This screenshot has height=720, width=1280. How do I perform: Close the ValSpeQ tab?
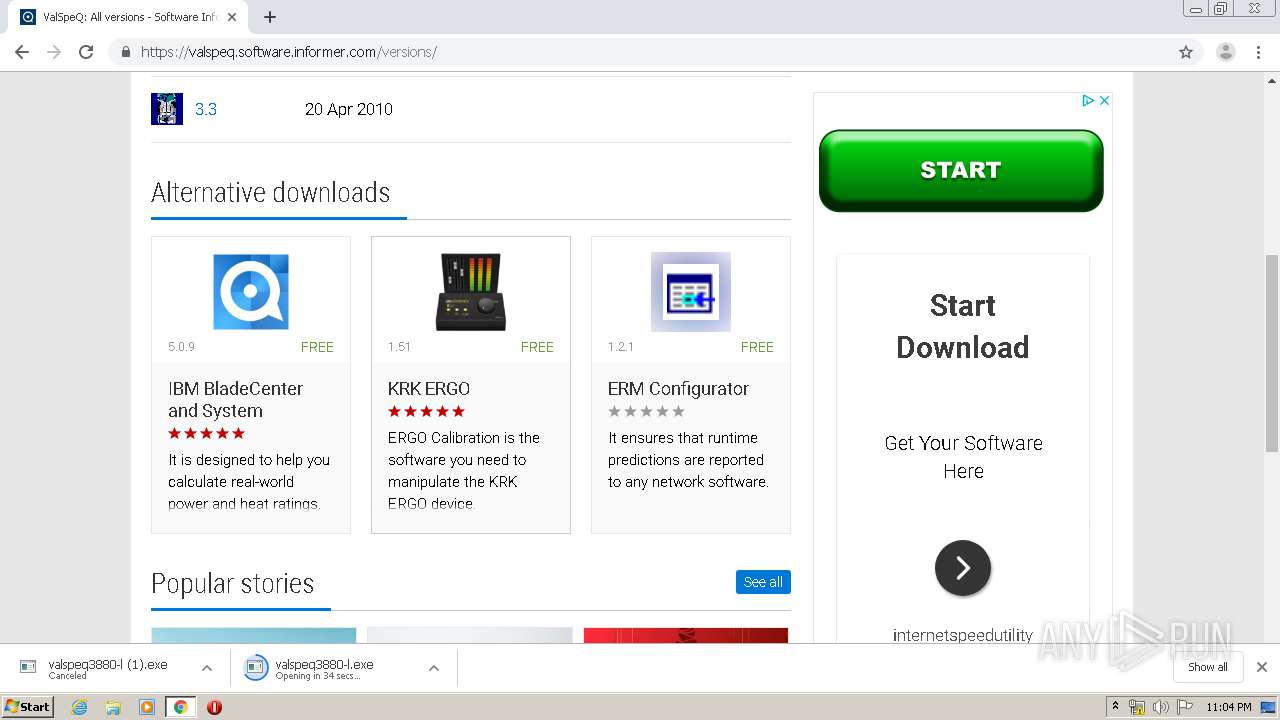[233, 17]
